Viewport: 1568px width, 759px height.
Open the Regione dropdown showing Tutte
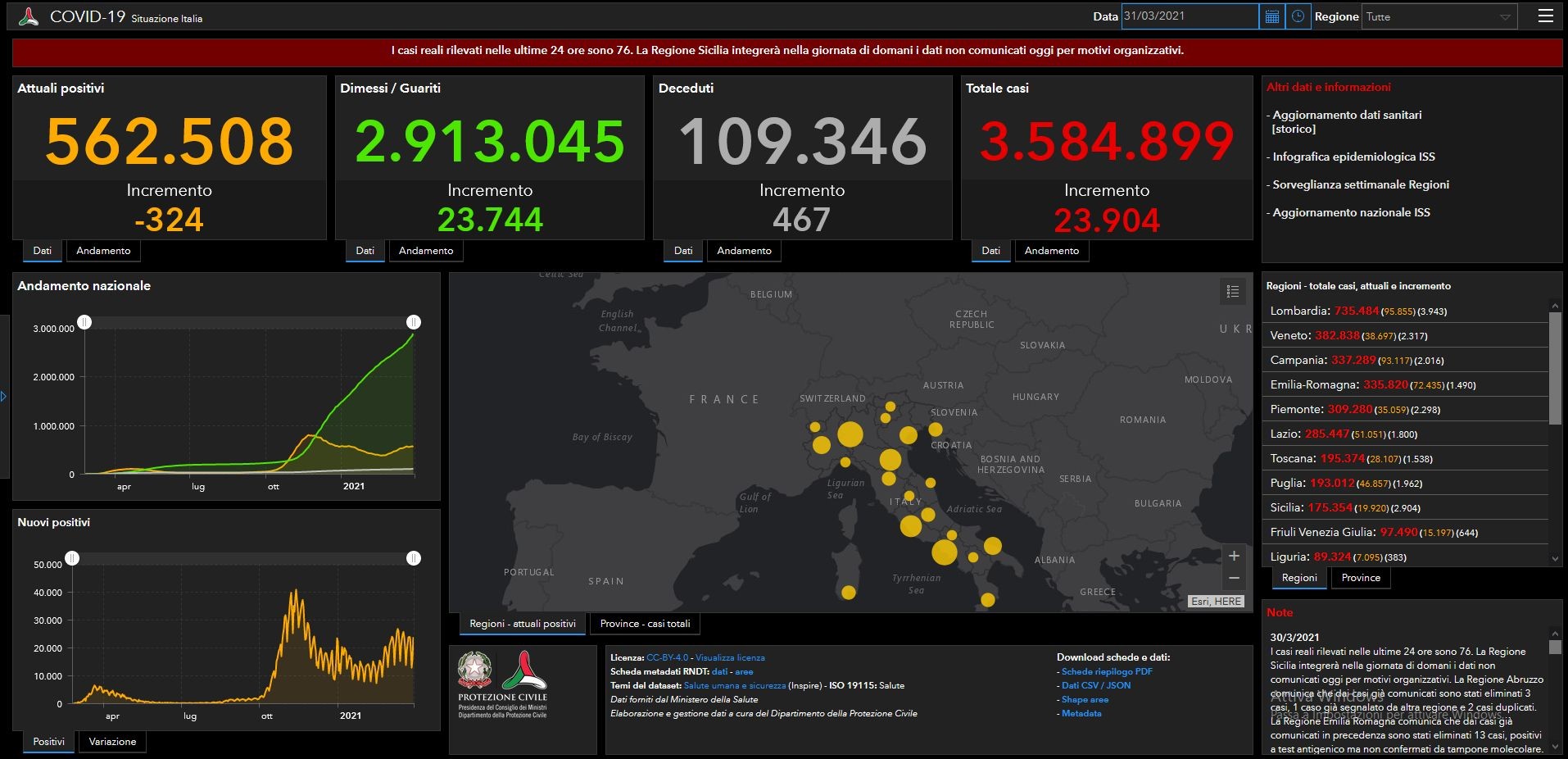coord(1439,16)
